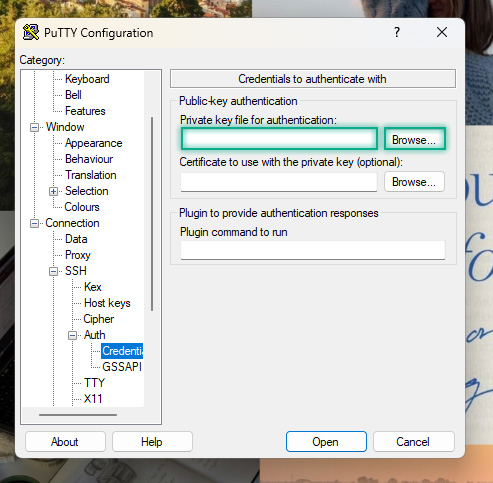The height and width of the screenshot is (483, 493).
Task: Collapse the Connection tree node
Action: point(34,223)
